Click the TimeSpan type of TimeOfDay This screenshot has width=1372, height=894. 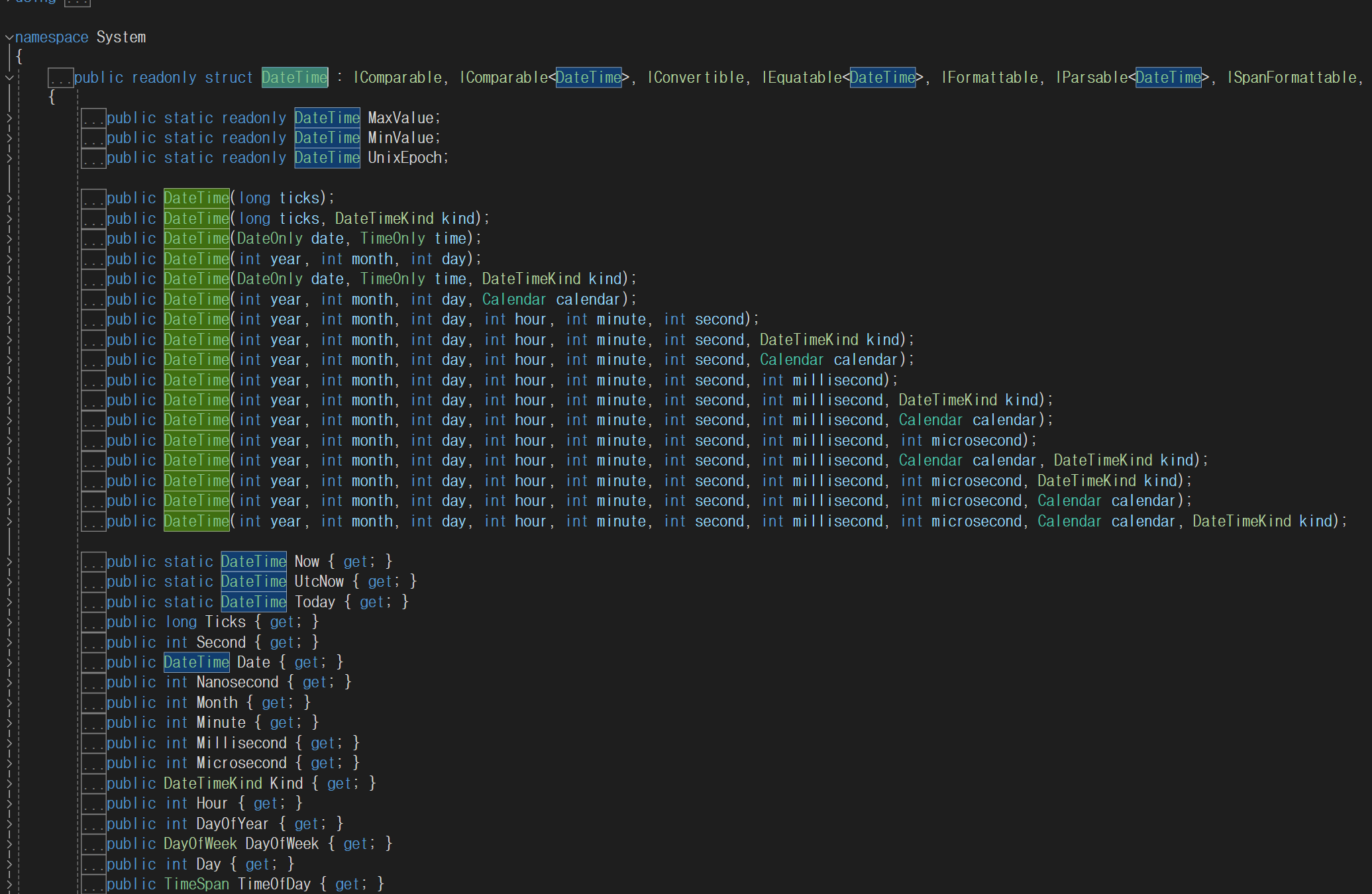click(196, 884)
